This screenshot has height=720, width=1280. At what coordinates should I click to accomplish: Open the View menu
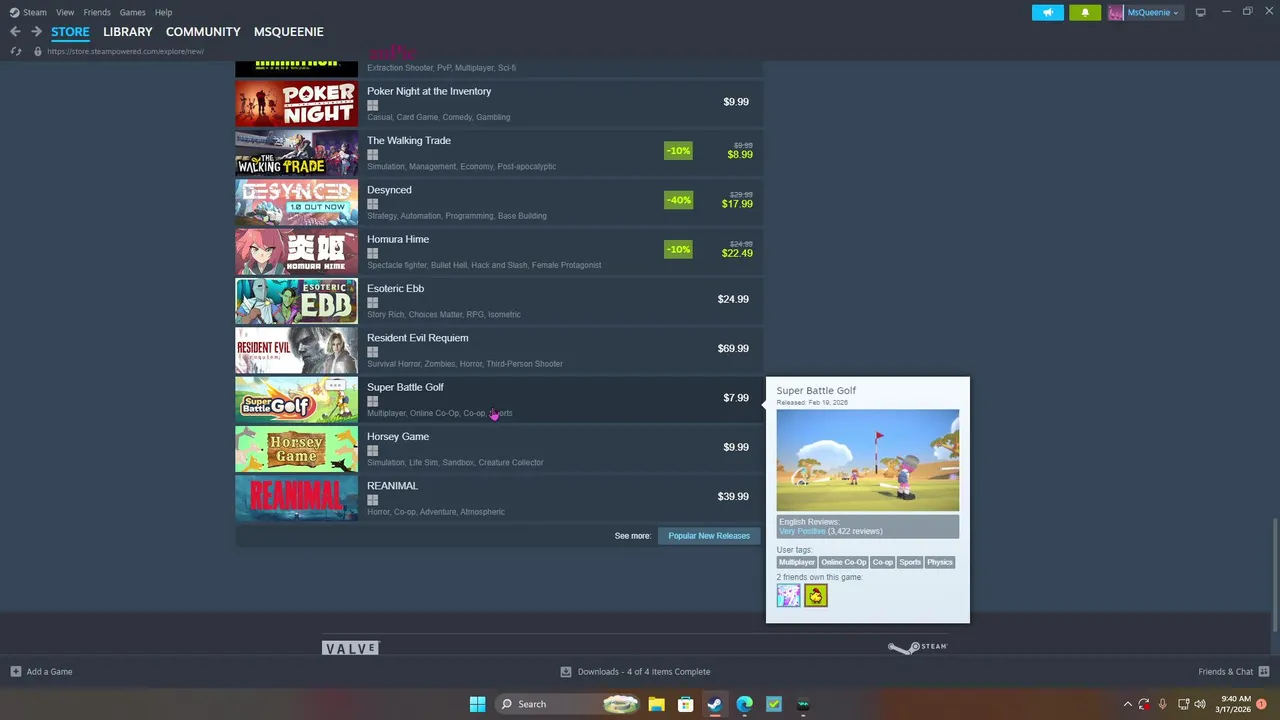pos(65,12)
